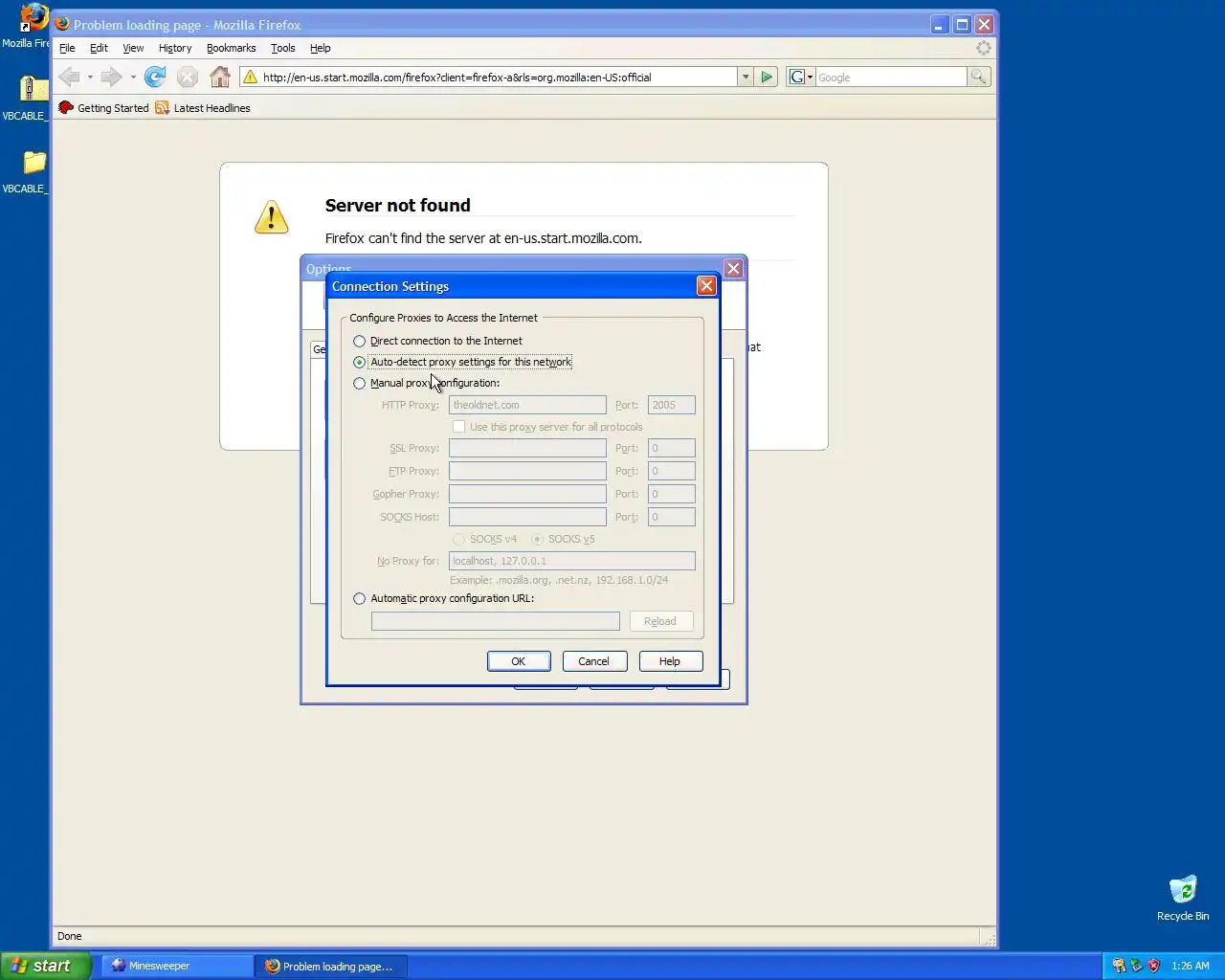The height and width of the screenshot is (980, 1225).
Task: Select Automatic proxy configuration URL option
Action: pyautogui.click(x=360, y=598)
